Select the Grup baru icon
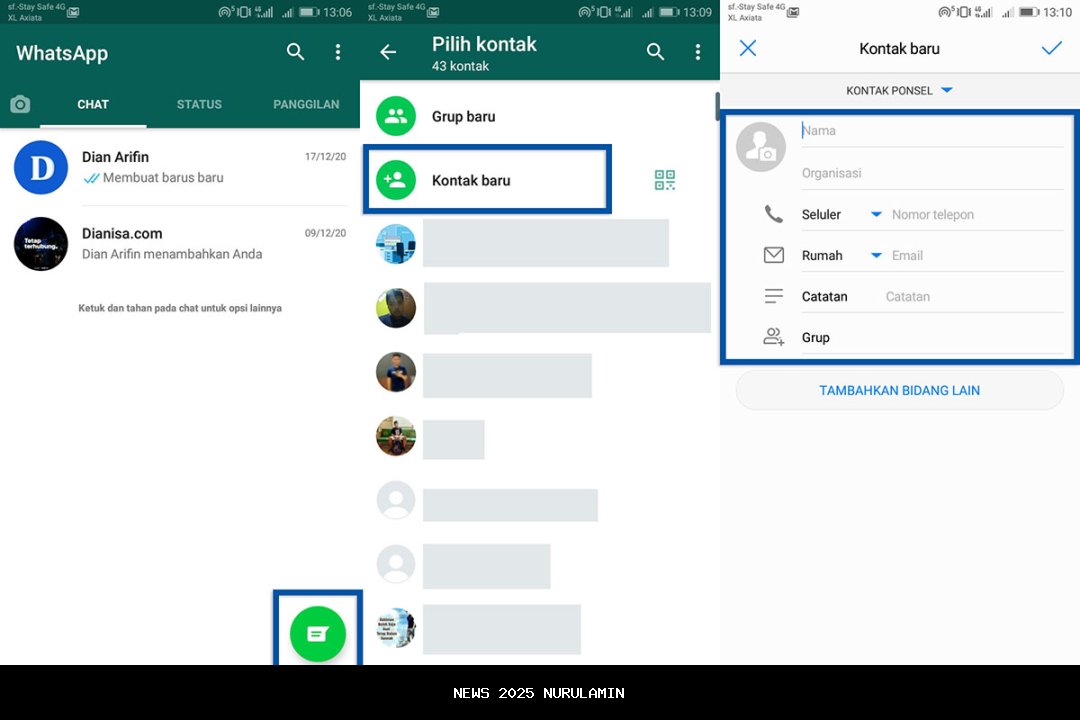This screenshot has height=720, width=1080. (395, 116)
